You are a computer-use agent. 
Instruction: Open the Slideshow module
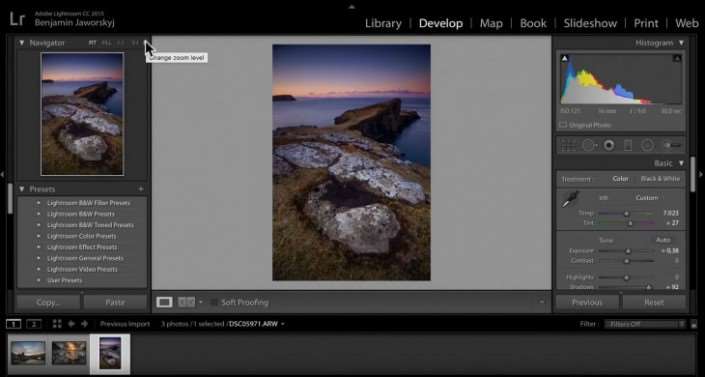590,23
